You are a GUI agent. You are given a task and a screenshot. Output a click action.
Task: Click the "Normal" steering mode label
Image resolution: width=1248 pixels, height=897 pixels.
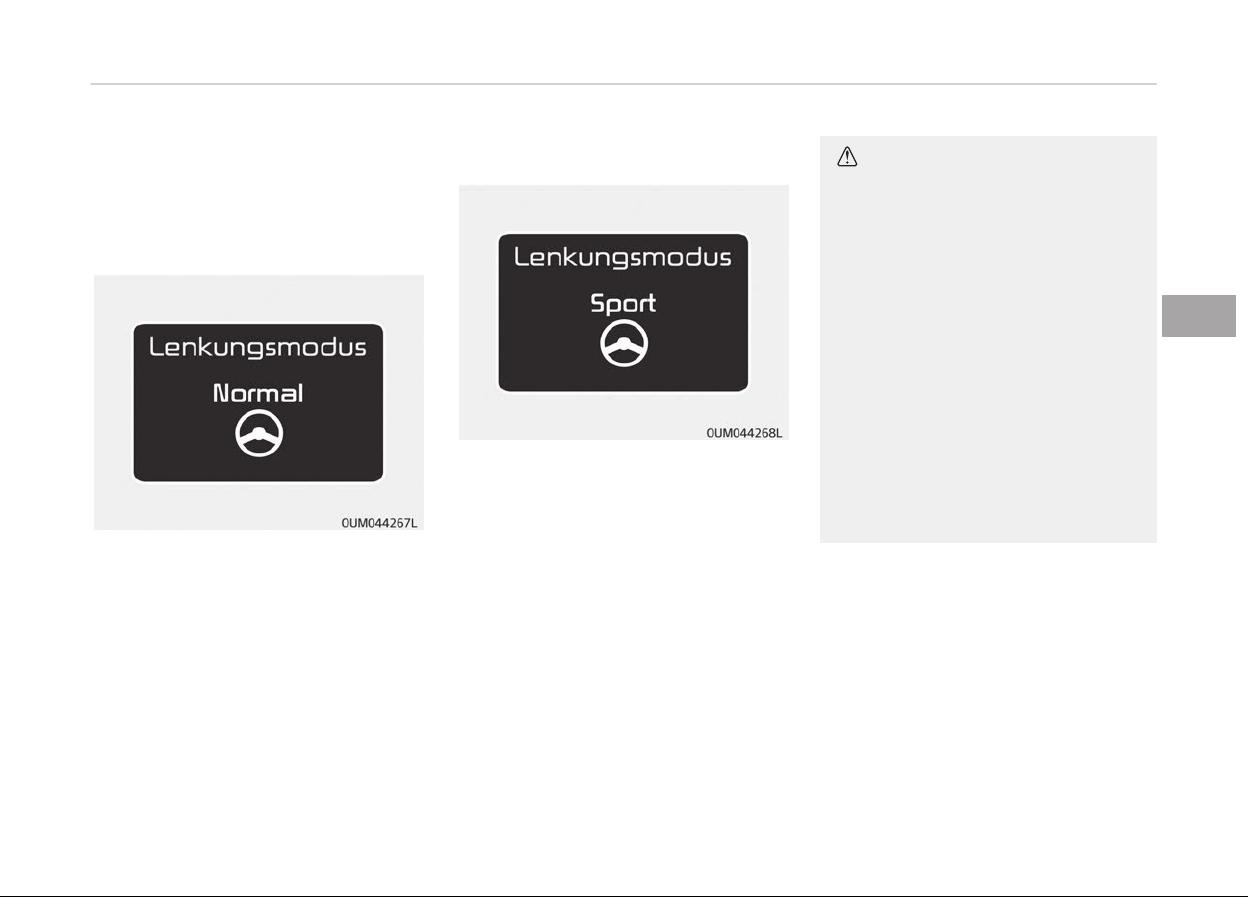pyautogui.click(x=258, y=393)
